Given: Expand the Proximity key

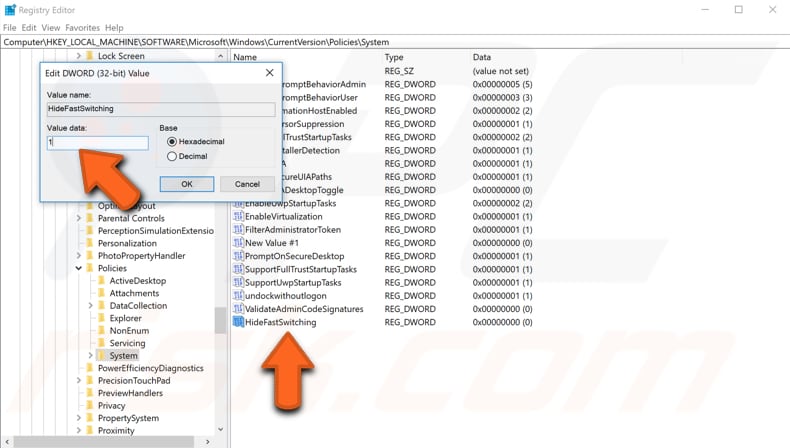Looking at the screenshot, I should (x=79, y=430).
